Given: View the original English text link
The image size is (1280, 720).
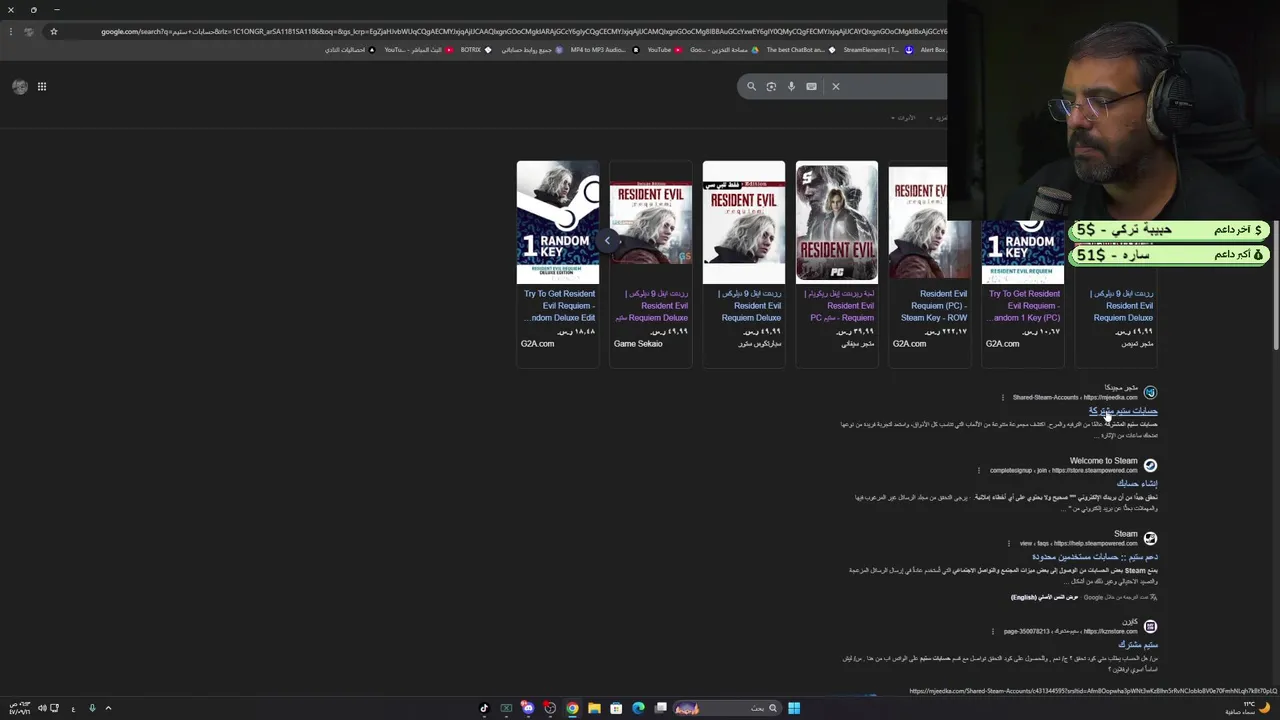Looking at the screenshot, I should [x=1045, y=598].
